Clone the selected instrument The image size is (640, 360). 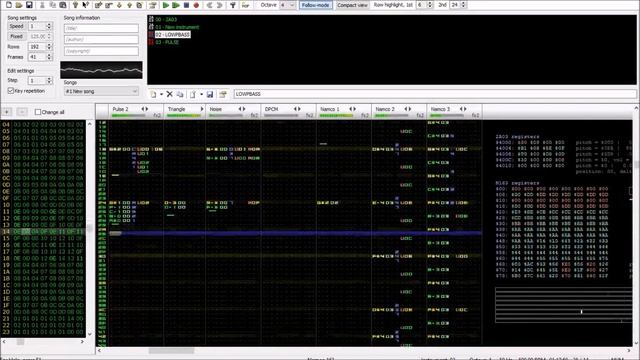[180, 94]
